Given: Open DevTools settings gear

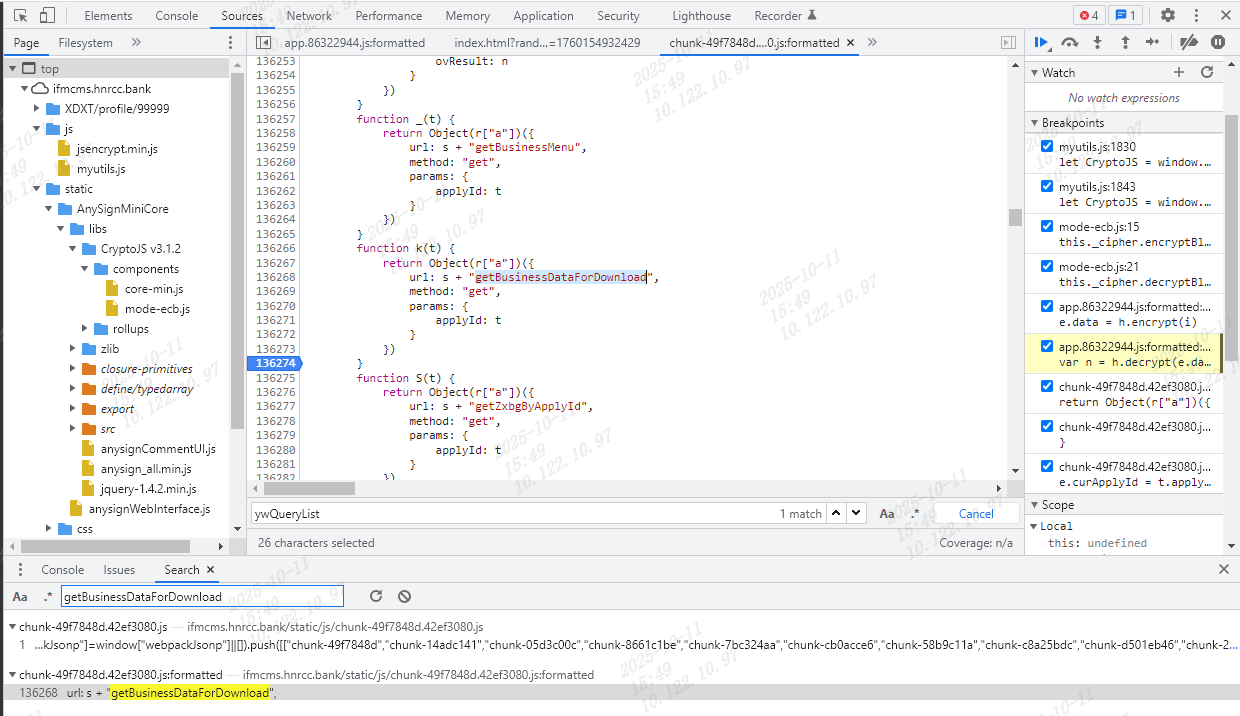Looking at the screenshot, I should pos(1167,16).
